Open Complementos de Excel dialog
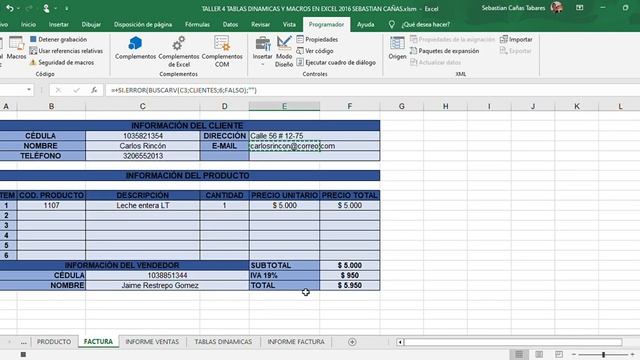 [x=178, y=52]
